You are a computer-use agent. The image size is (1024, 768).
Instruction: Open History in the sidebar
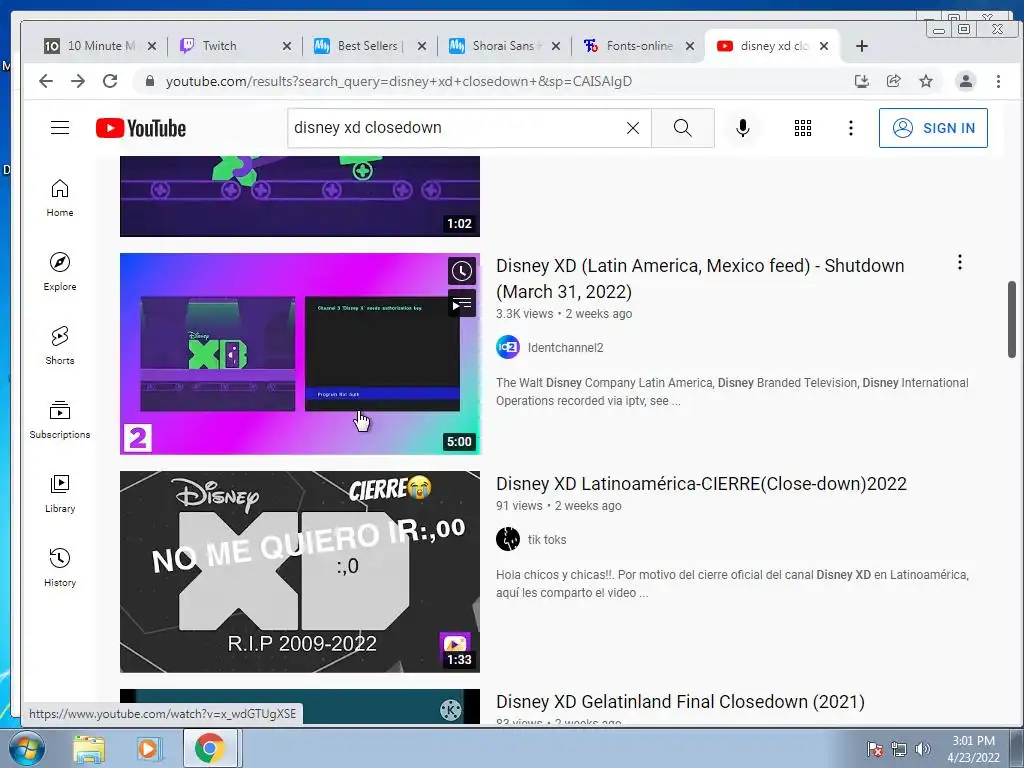pyautogui.click(x=60, y=567)
